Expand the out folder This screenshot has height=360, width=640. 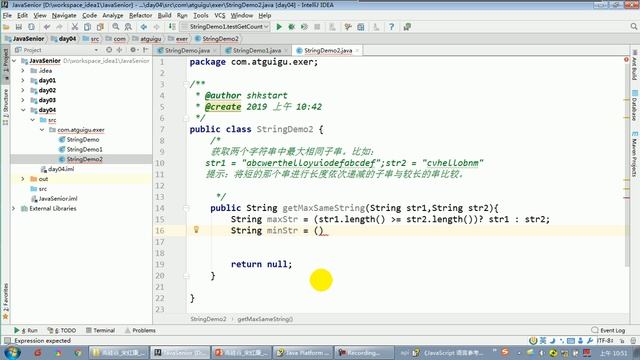click(23, 179)
